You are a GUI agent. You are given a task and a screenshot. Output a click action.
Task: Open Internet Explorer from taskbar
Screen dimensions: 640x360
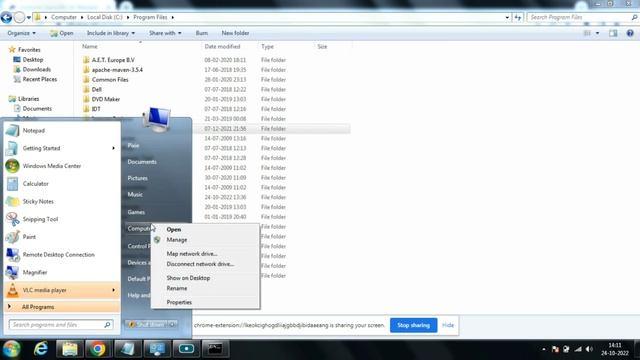(41, 349)
